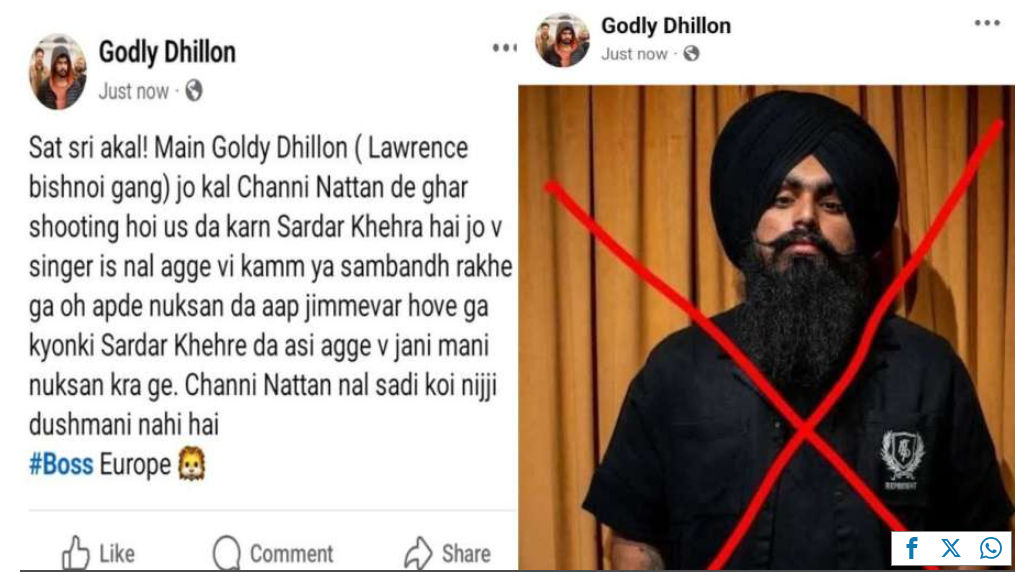Image resolution: width=1022 pixels, height=572 pixels.
Task: Share via the X icon
Action: pyautogui.click(x=950, y=548)
